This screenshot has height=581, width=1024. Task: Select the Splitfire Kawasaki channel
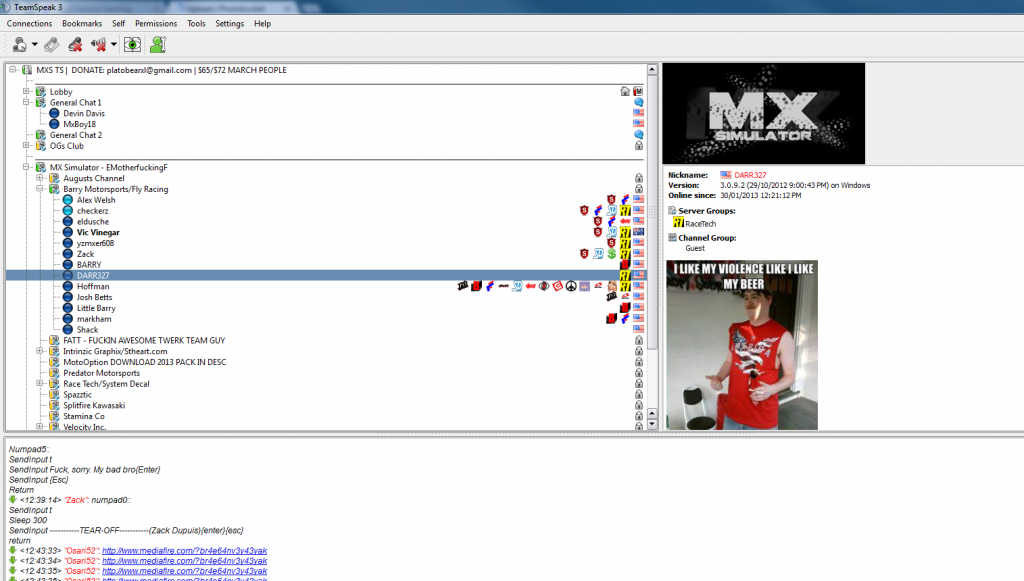94,405
